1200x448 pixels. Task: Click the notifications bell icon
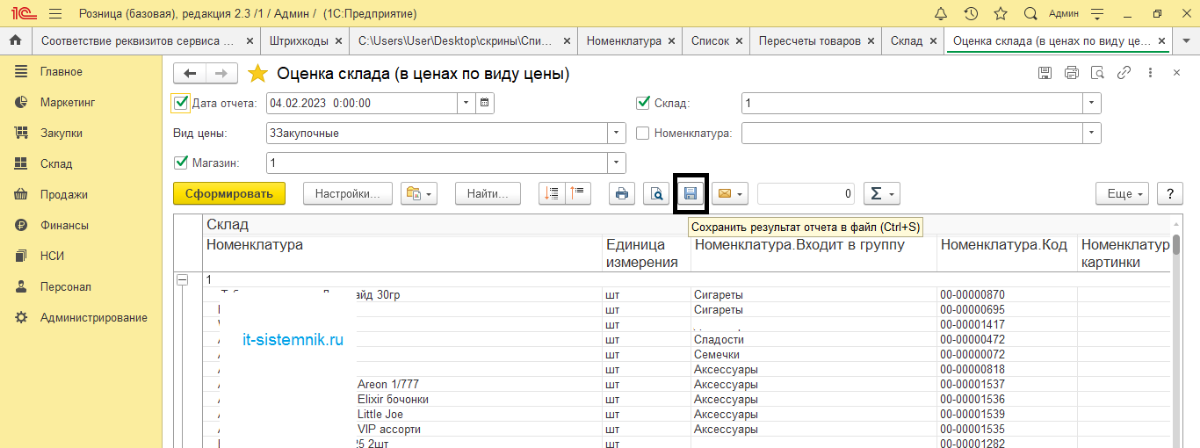940,14
